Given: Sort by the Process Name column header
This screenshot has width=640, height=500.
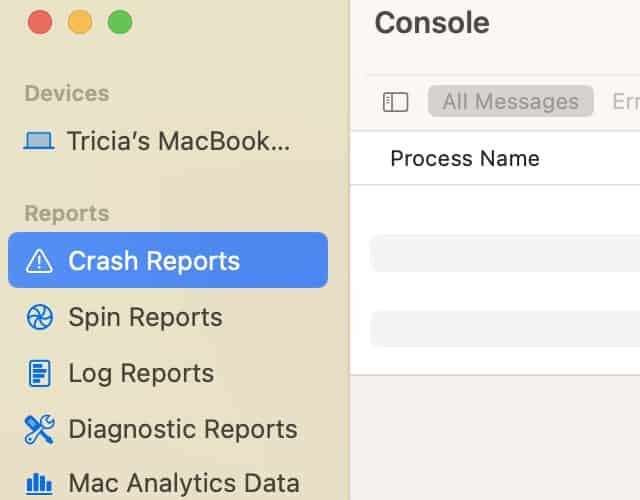Looking at the screenshot, I should [465, 158].
